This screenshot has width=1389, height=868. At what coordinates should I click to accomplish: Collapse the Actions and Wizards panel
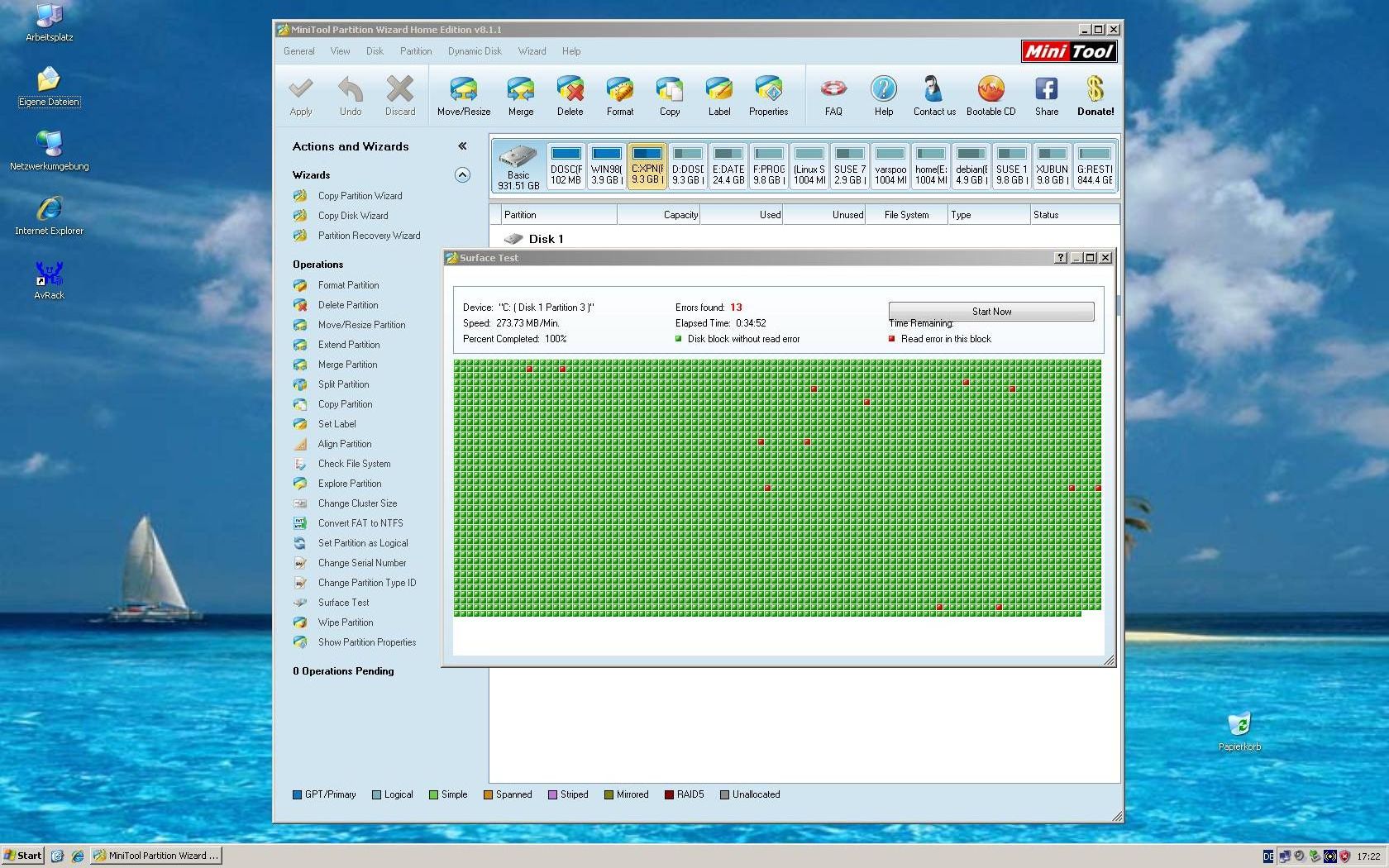click(x=462, y=146)
